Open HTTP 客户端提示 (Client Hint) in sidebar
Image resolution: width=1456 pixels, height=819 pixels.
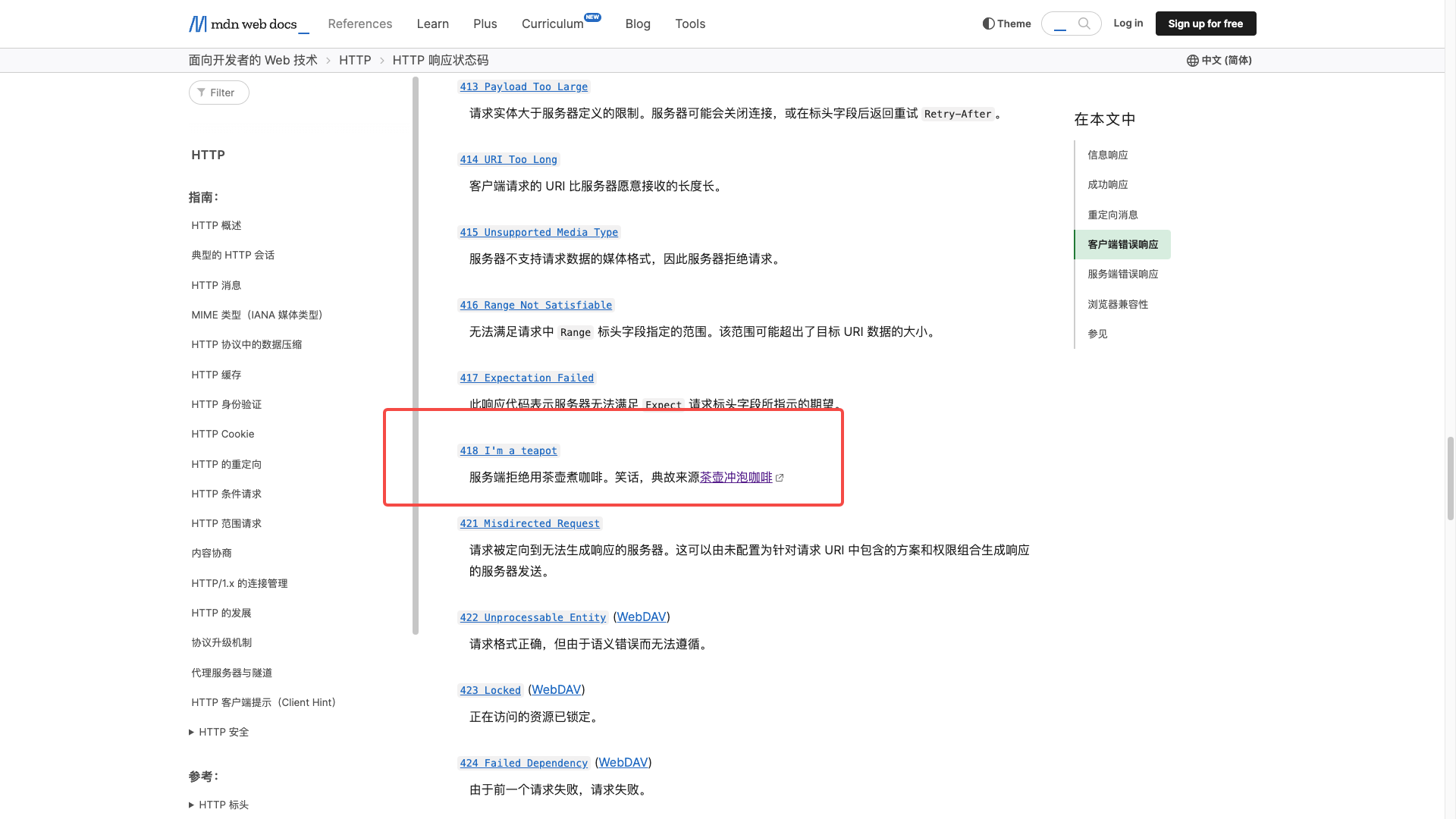tap(264, 703)
